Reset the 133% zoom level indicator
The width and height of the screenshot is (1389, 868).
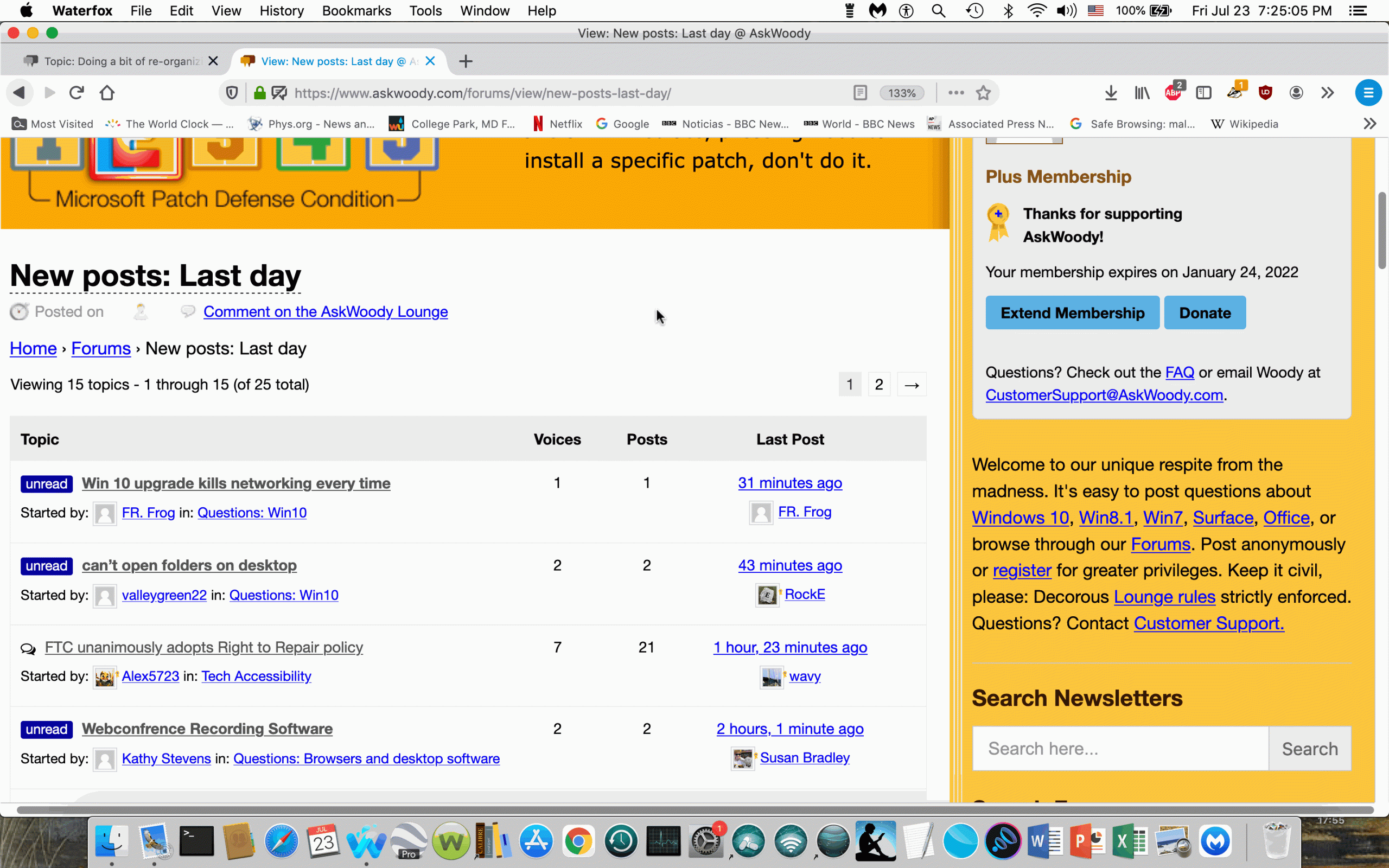[902, 93]
